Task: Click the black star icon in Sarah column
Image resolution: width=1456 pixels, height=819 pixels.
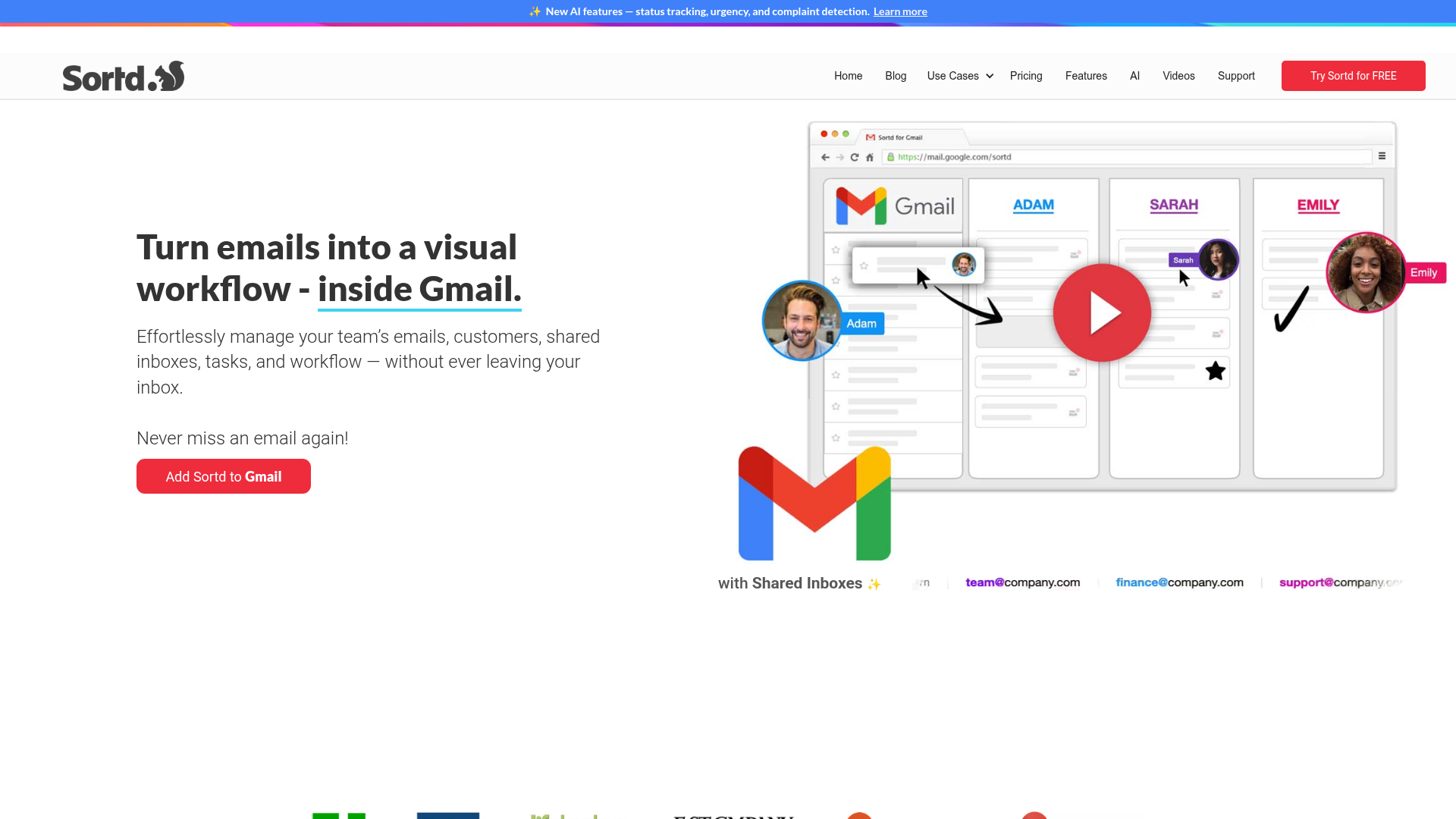Action: tap(1216, 371)
